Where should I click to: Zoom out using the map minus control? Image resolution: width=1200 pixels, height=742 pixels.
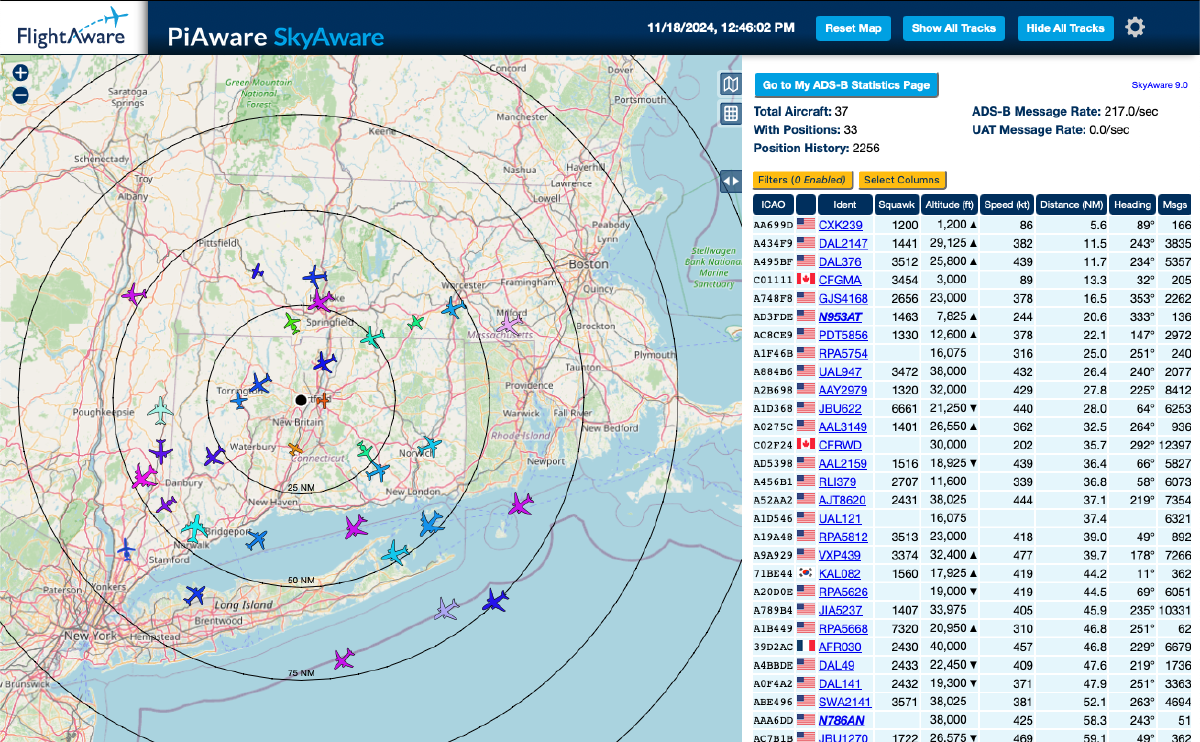(x=20, y=95)
